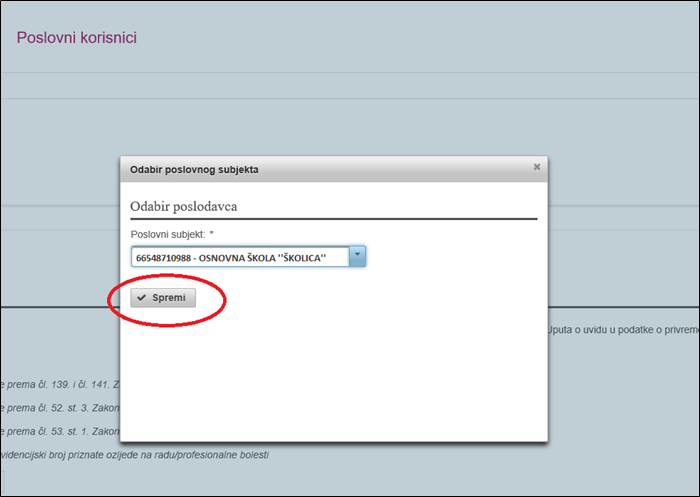This screenshot has width=700, height=497.
Task: Select the line mentioning čl. 139. i čl. 141.
Action: tap(60, 384)
